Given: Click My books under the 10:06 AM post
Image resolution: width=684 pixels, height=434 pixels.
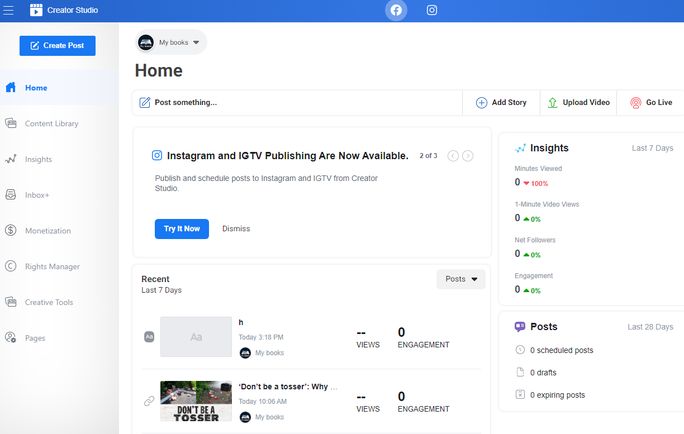Looking at the screenshot, I should [x=269, y=417].
